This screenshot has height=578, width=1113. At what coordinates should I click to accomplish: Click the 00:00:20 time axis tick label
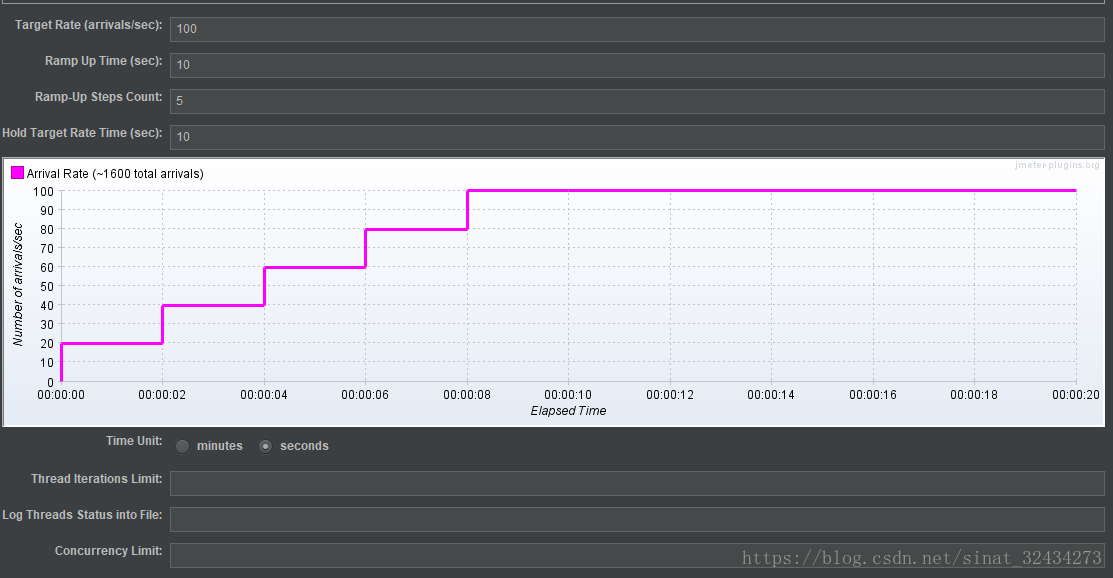point(1075,395)
